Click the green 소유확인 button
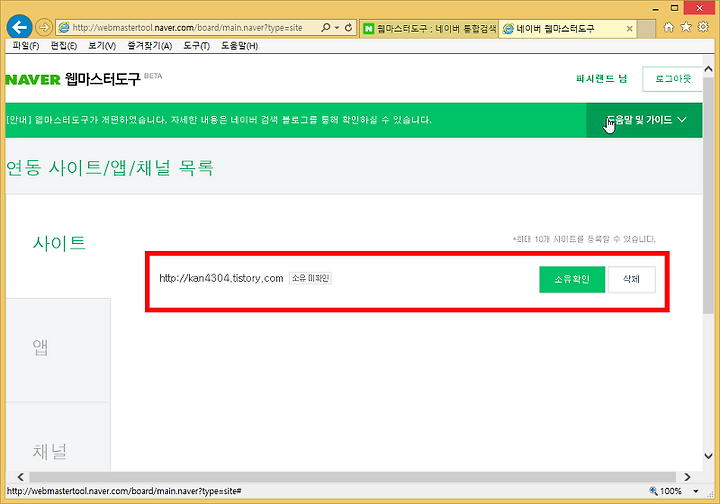Screen dimensions: 720x504 572,279
